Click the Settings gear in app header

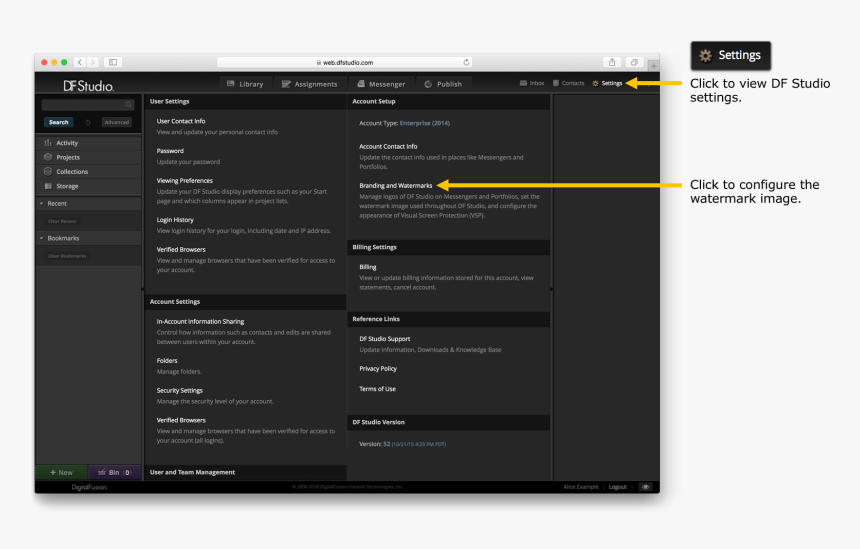click(607, 83)
